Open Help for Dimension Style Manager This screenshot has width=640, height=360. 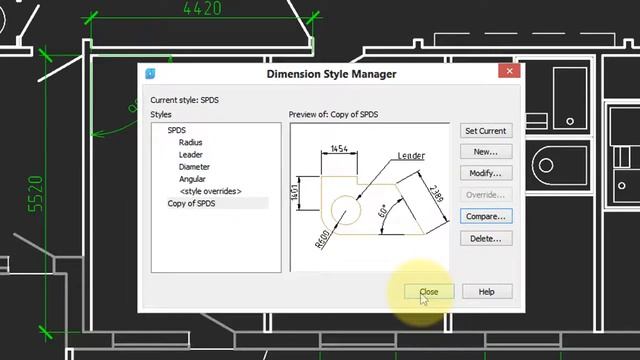487,292
